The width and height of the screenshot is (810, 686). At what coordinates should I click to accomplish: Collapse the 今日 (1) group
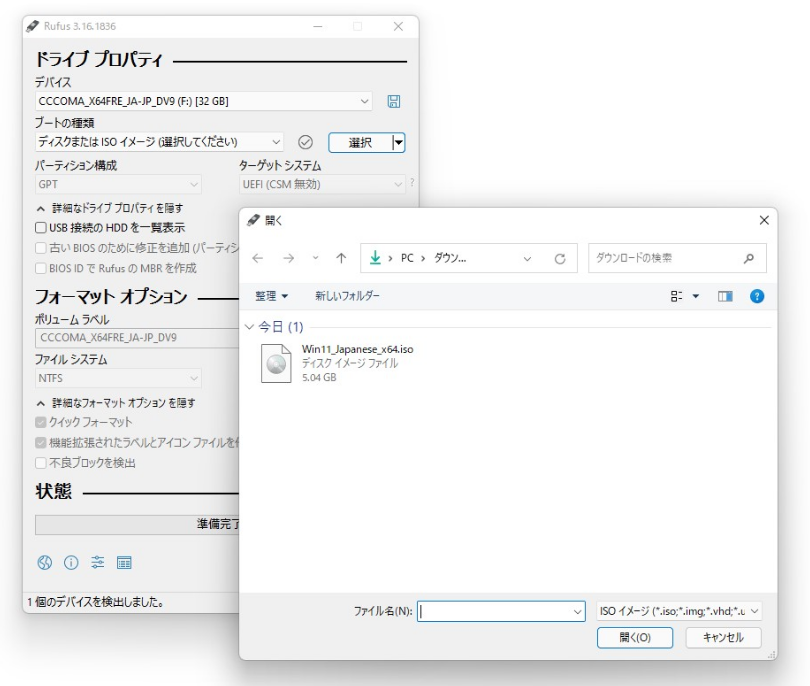coord(250,326)
